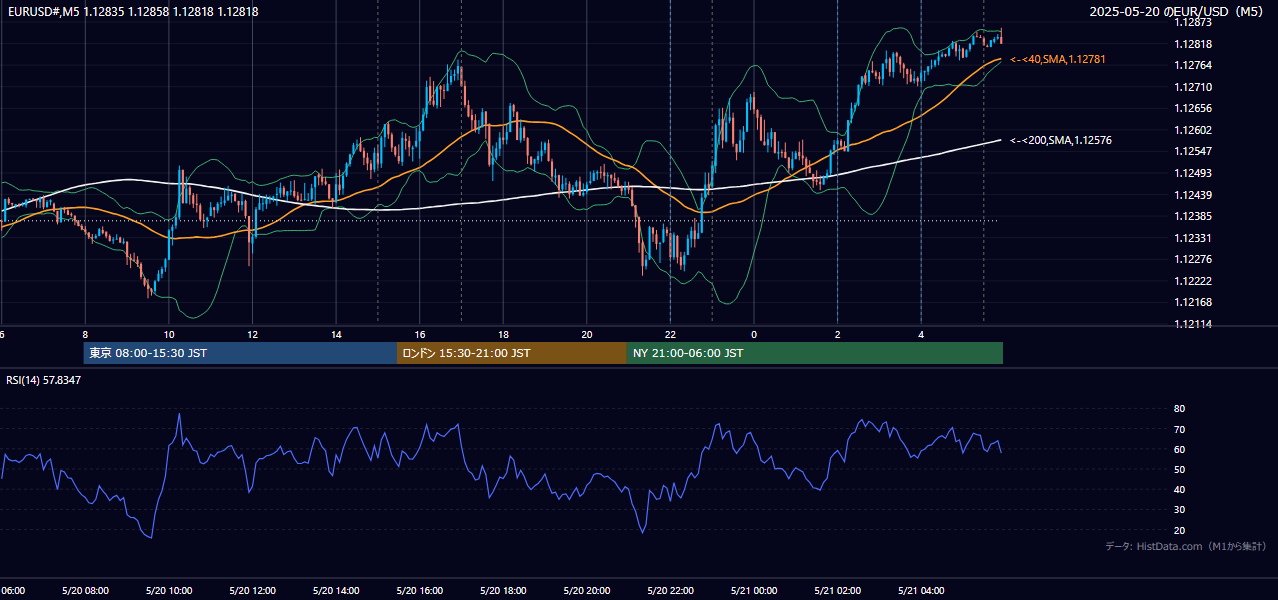Click price axis value 1.12439
Image resolution: width=1278 pixels, height=600 pixels.
[x=1193, y=195]
